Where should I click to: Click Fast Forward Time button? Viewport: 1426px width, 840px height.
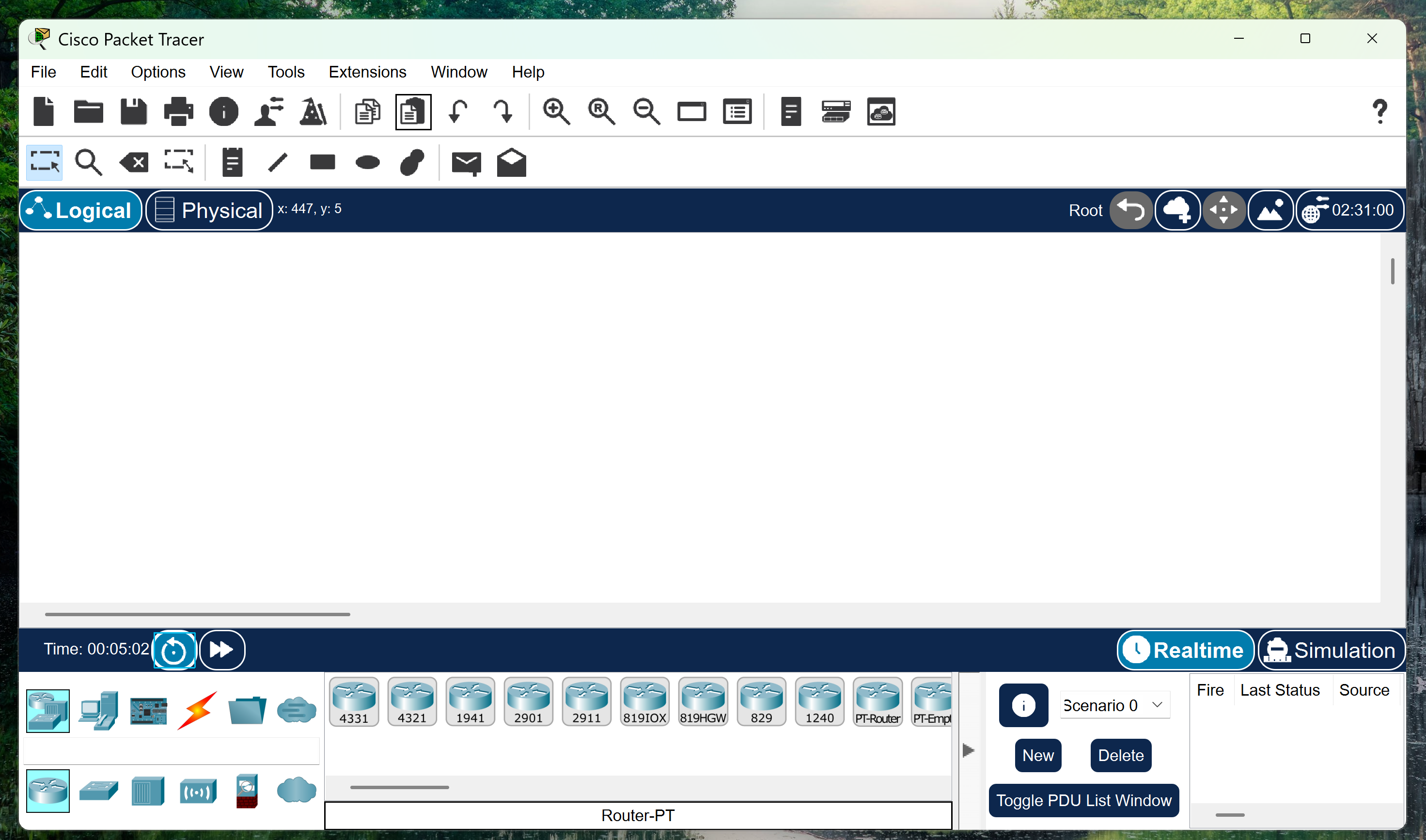pos(222,650)
